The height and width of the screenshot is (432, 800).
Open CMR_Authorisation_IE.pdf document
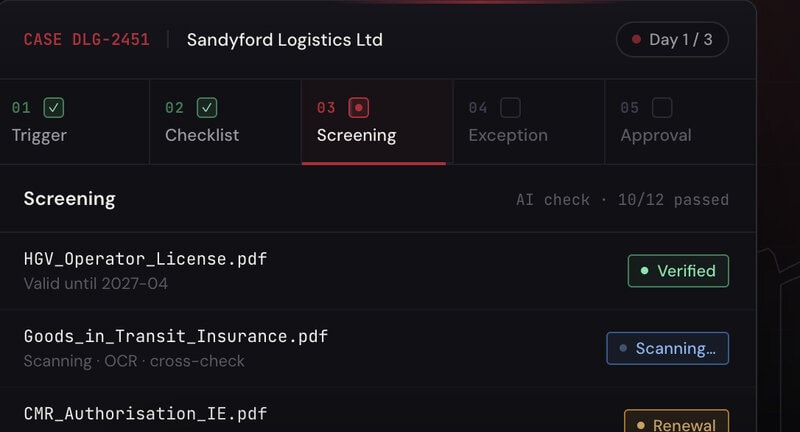pos(145,414)
